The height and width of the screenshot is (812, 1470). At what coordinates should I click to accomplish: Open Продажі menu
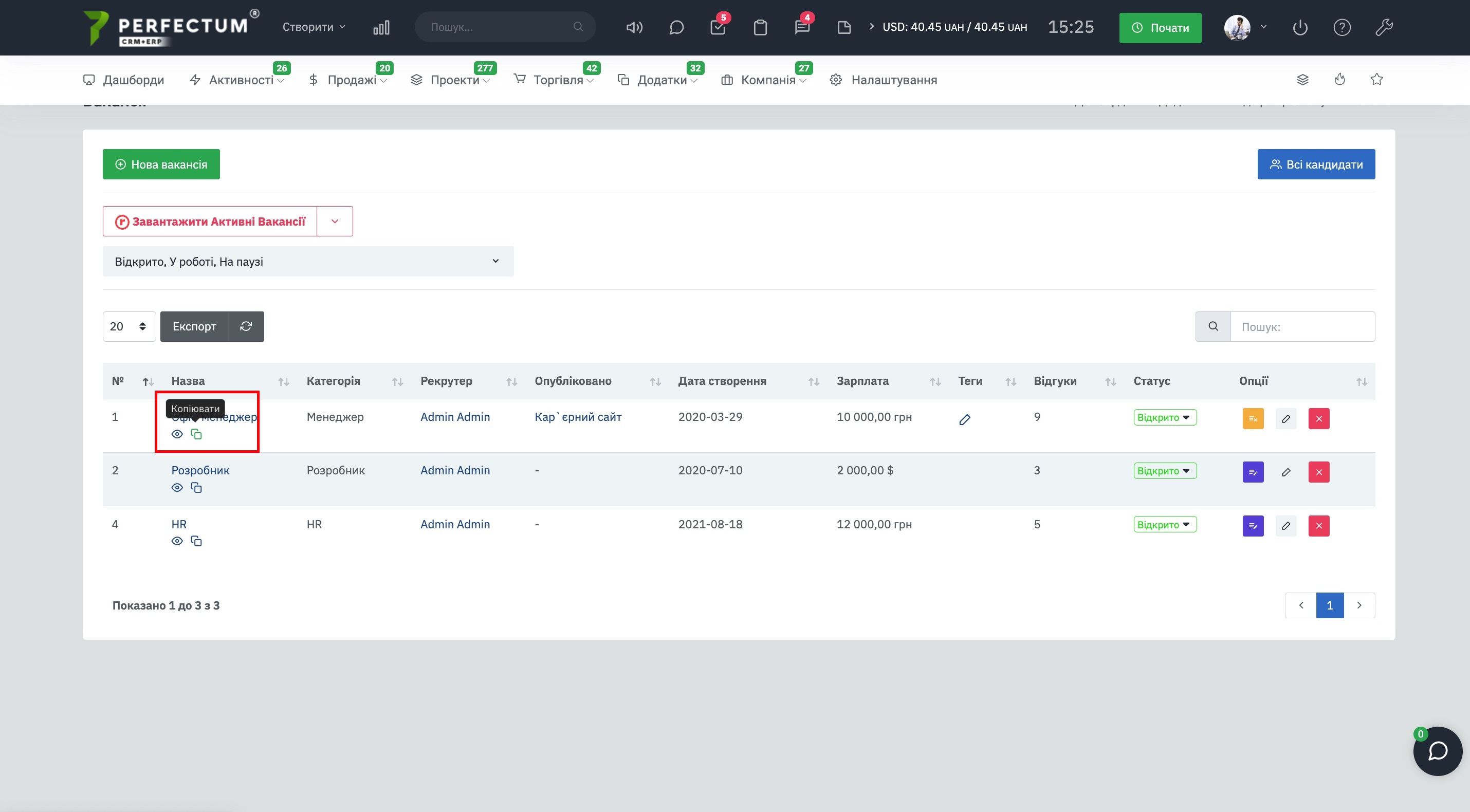347,80
